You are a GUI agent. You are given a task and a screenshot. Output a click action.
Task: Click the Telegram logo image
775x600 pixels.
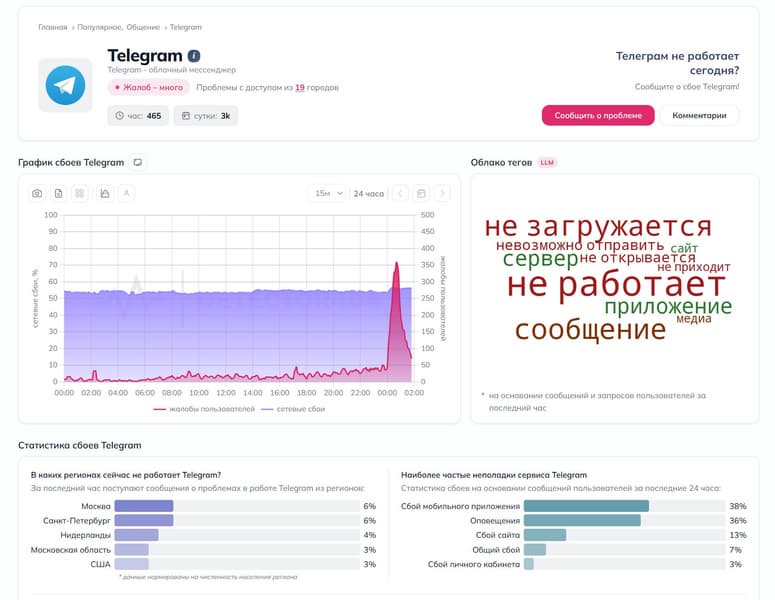coord(65,85)
